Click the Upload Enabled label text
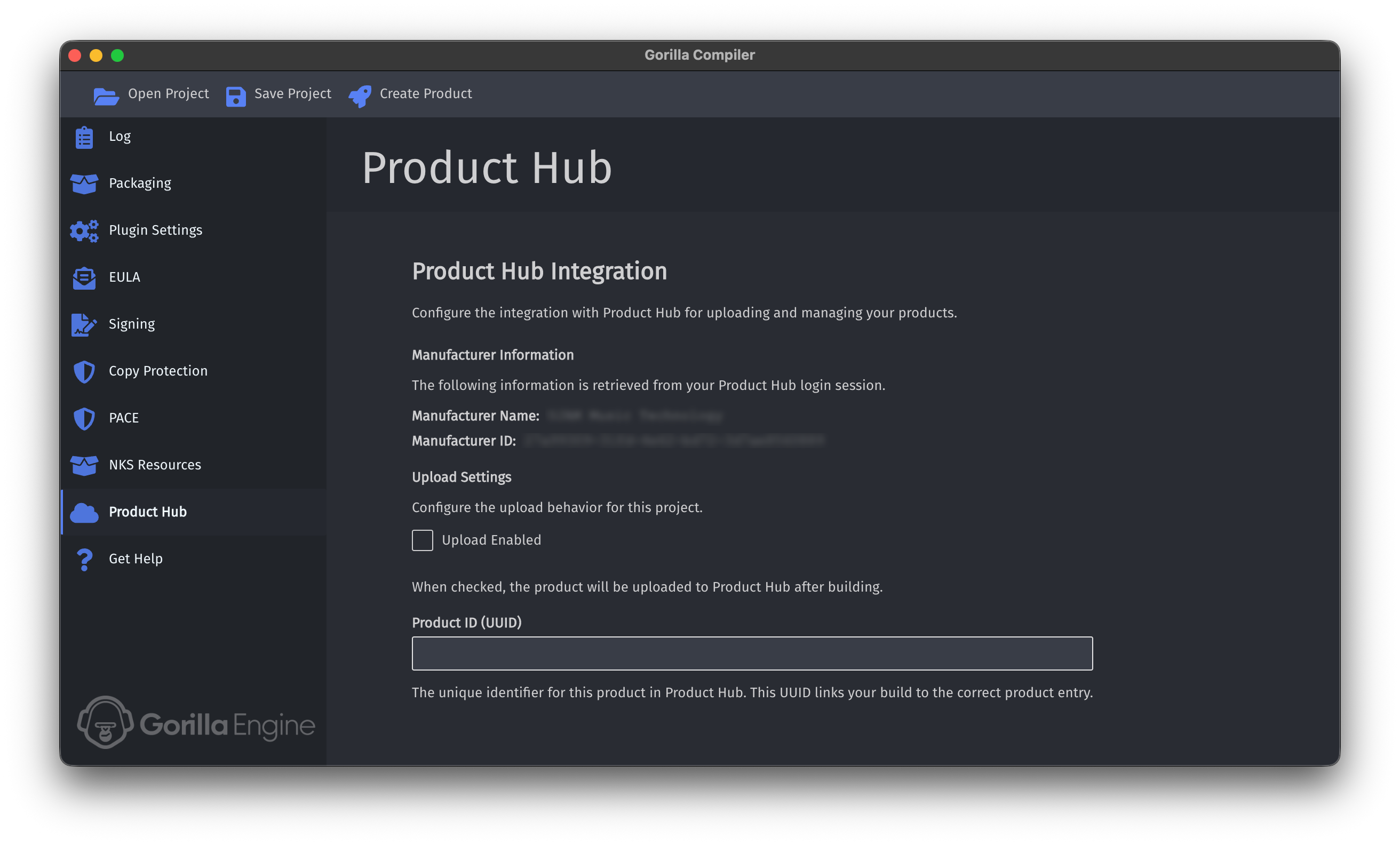 pos(491,540)
